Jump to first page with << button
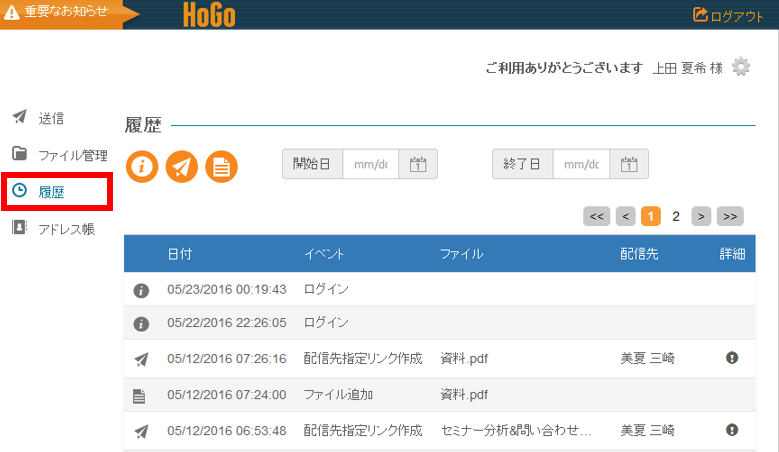The image size is (779, 452). (x=596, y=216)
